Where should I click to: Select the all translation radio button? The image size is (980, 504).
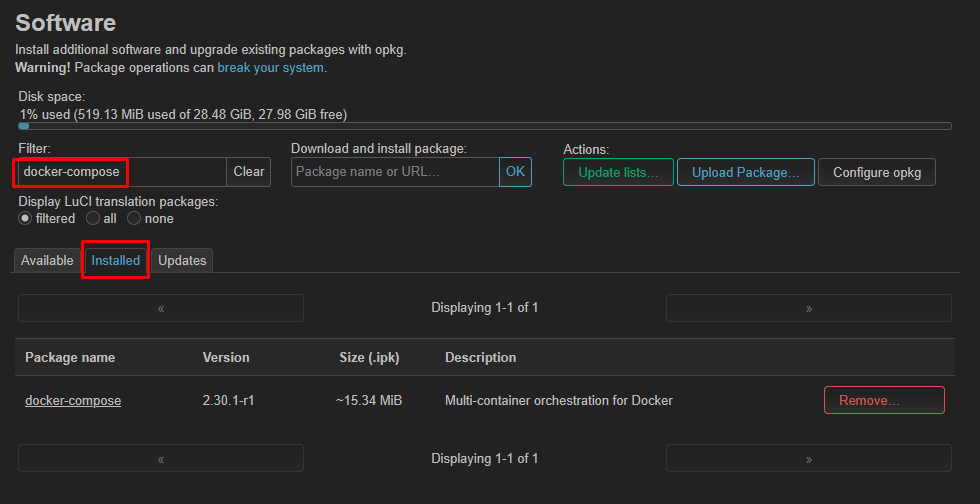(92, 218)
